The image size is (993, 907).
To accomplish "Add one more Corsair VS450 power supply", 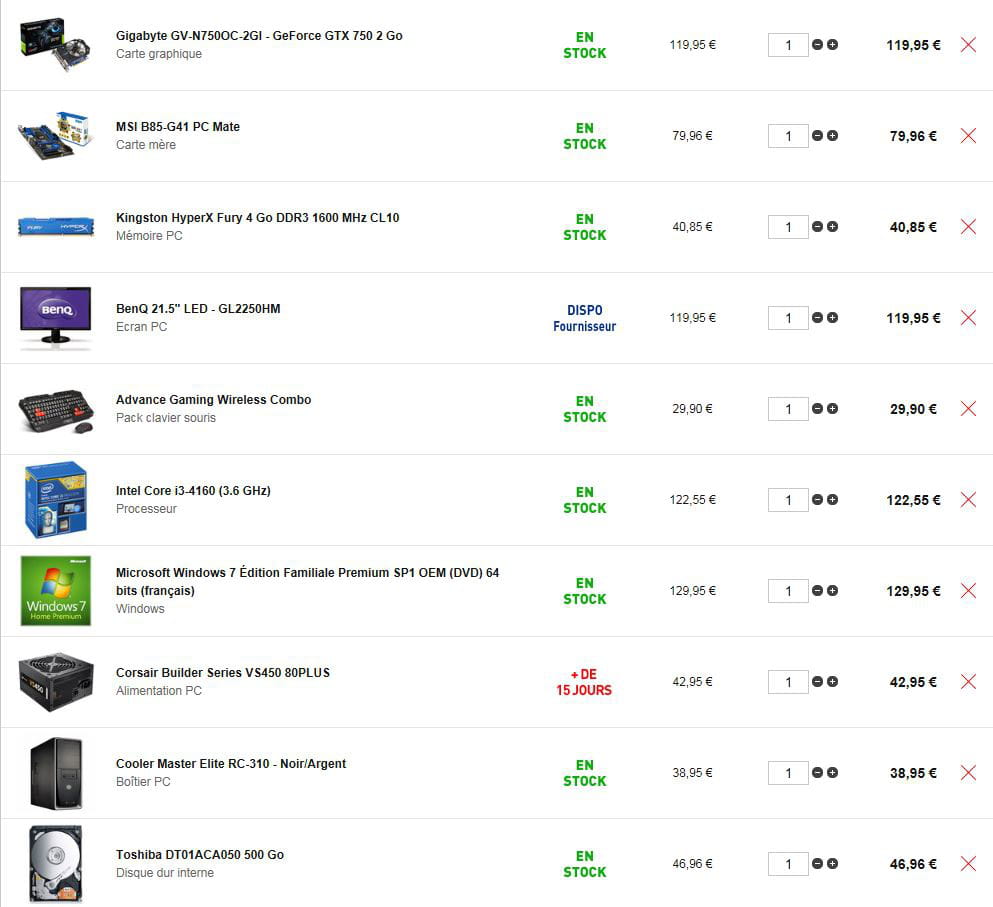I will (x=832, y=682).
